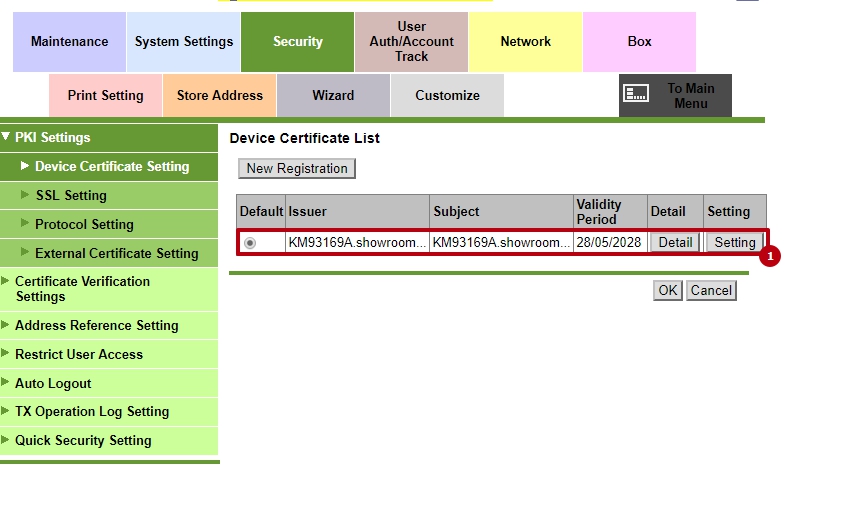This screenshot has width=857, height=505.
Task: Click the New Registration button
Action: (297, 169)
